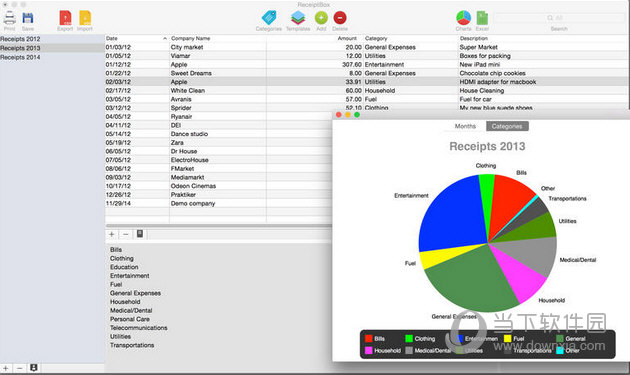Select Entertainment in the category list
630x375 pixels.
tap(129, 276)
